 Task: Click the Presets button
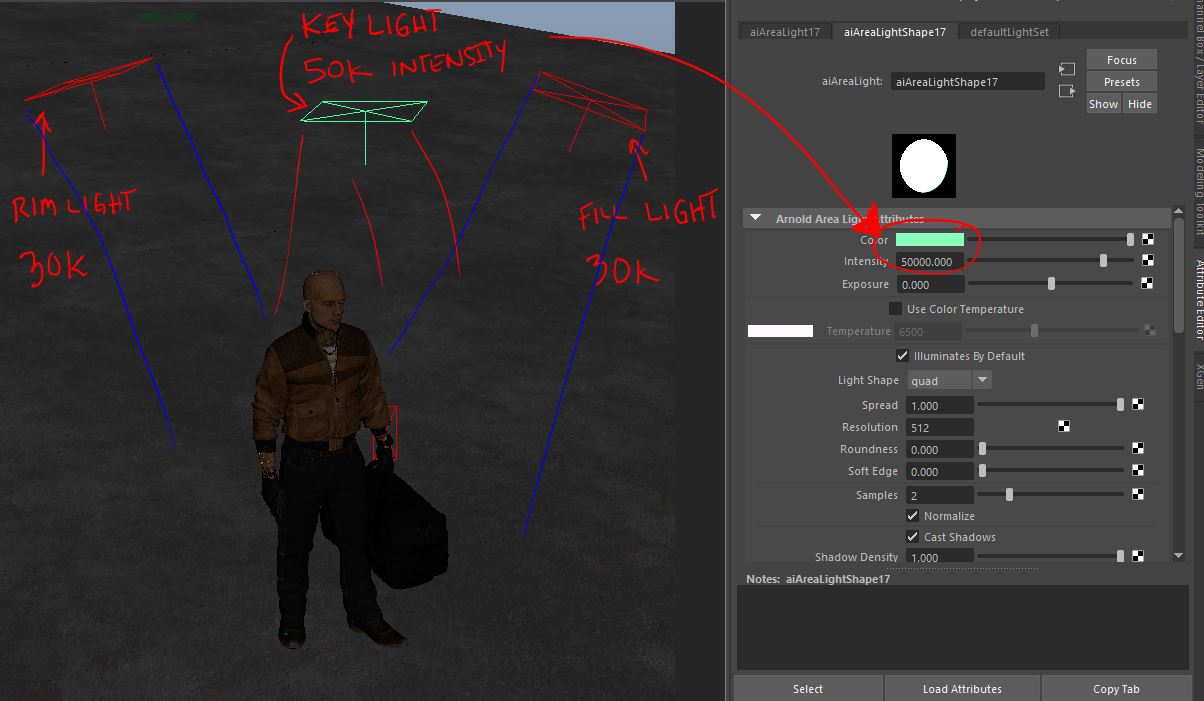click(x=1121, y=82)
